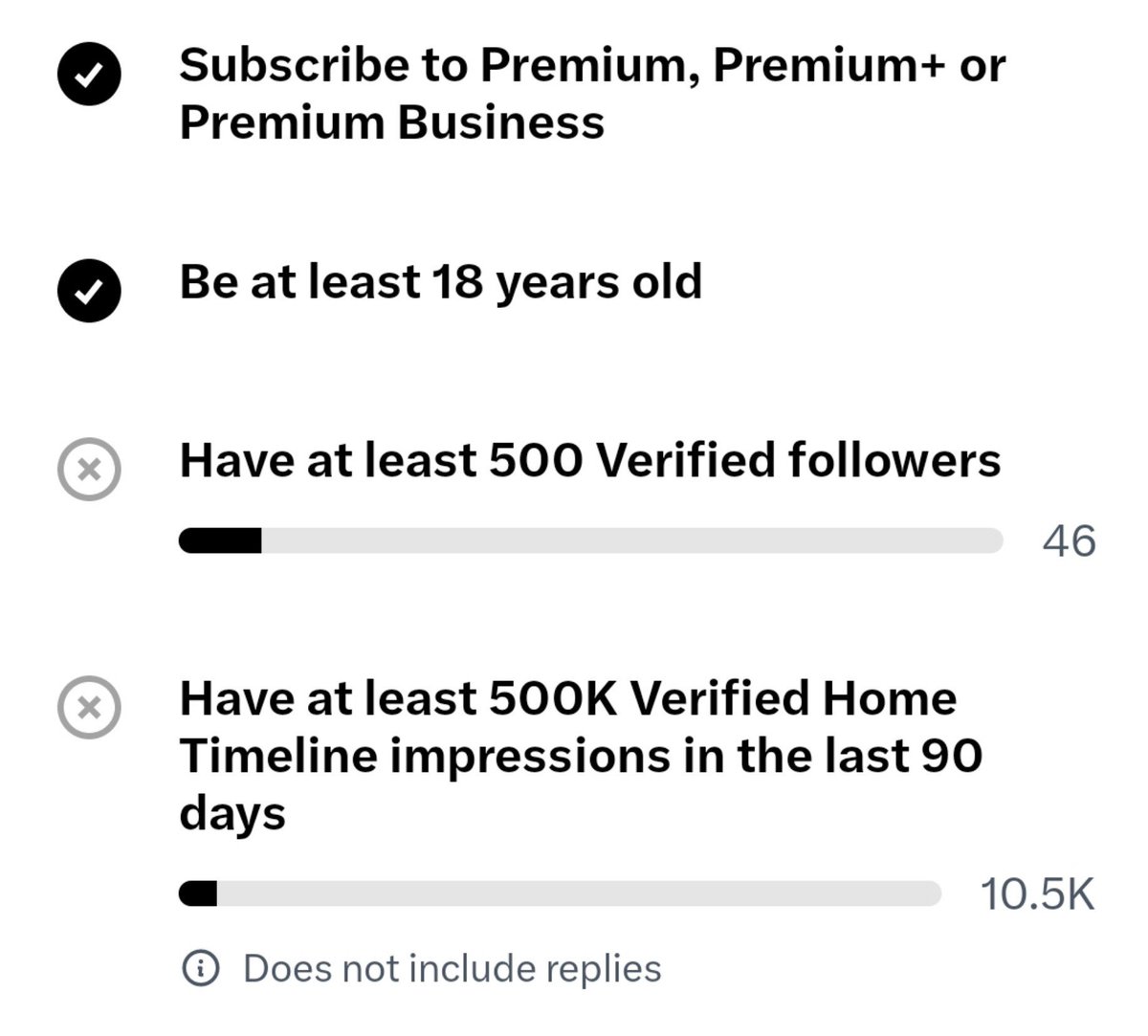
Task: Click the 10.5K impressions count
Action: pos(1037,894)
